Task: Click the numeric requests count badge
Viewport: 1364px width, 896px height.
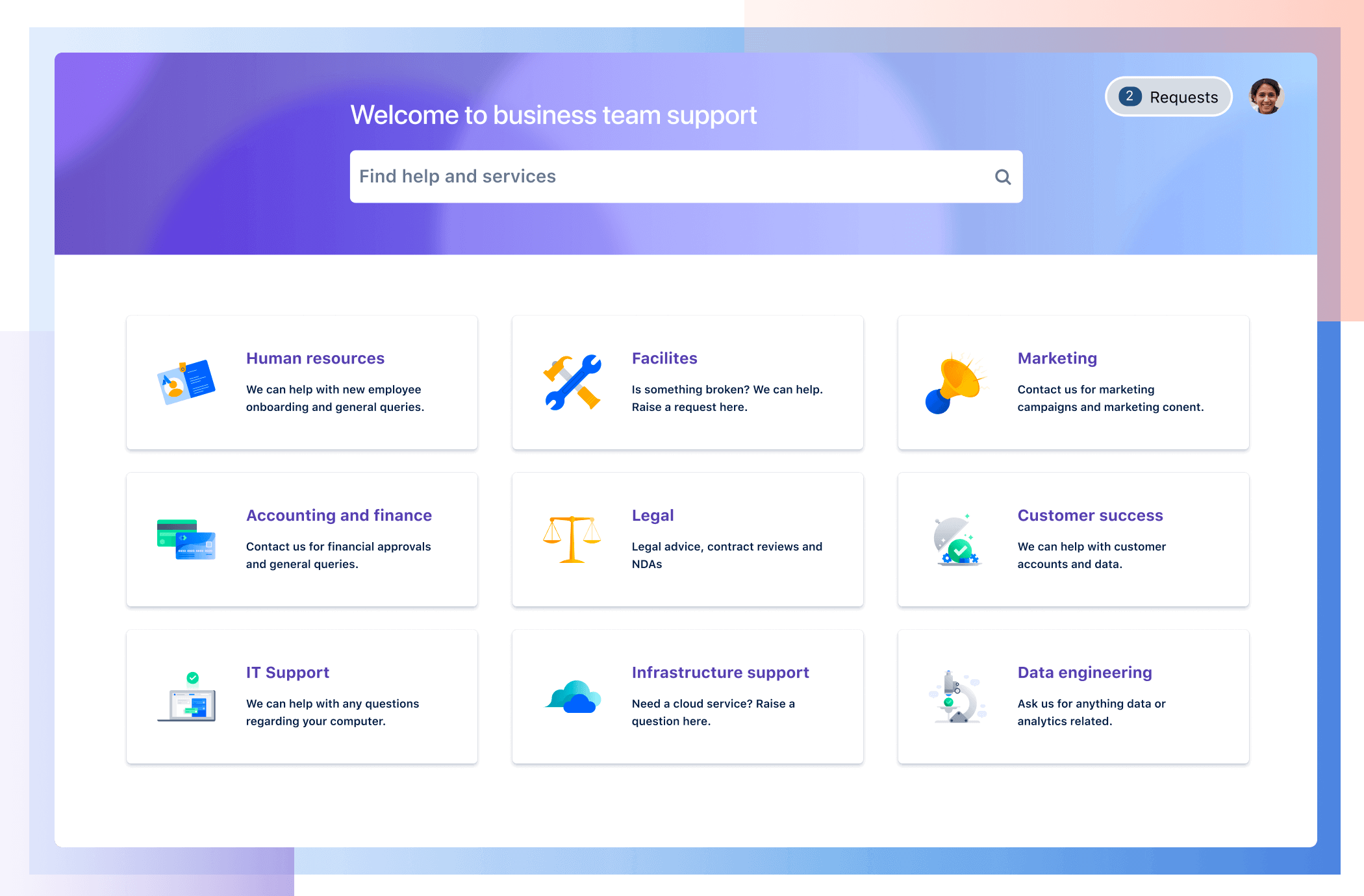Action: (x=1131, y=97)
